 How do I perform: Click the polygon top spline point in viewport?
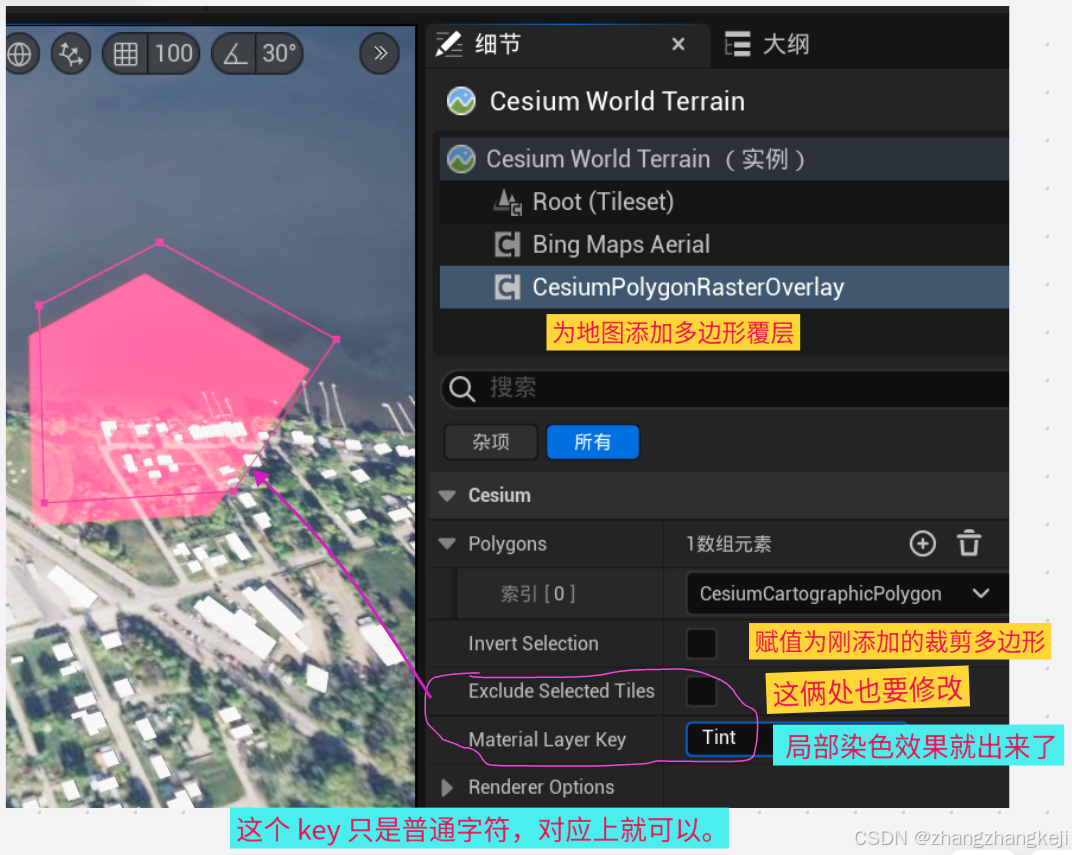(160, 242)
